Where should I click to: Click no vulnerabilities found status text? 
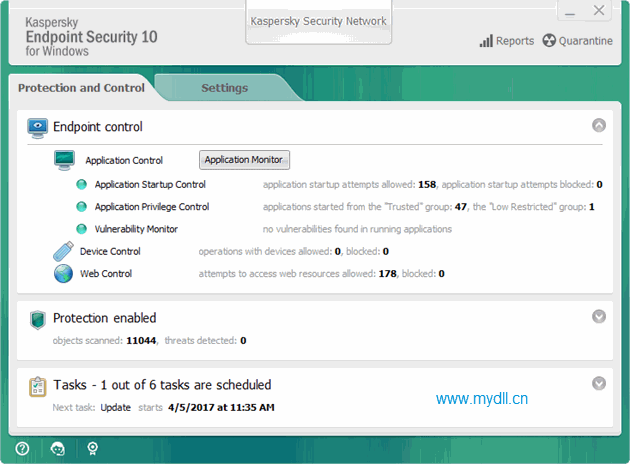pyautogui.click(x=357, y=229)
